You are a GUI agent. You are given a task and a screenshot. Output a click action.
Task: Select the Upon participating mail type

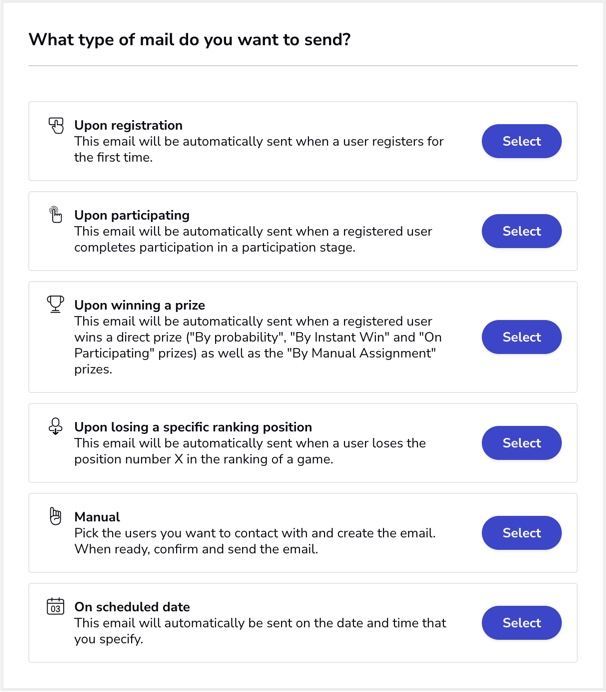point(521,231)
